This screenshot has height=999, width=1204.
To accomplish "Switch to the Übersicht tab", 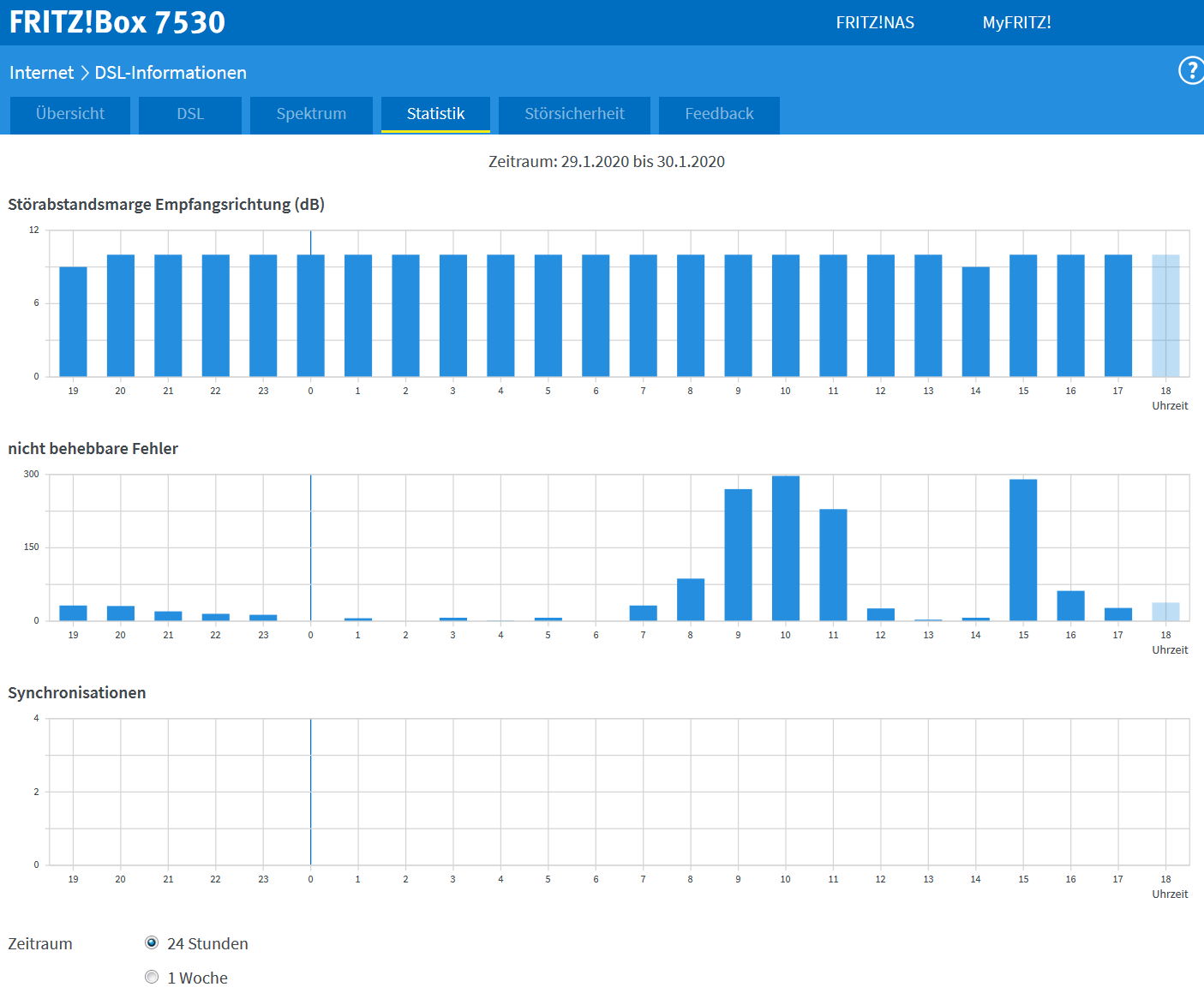I will point(70,114).
